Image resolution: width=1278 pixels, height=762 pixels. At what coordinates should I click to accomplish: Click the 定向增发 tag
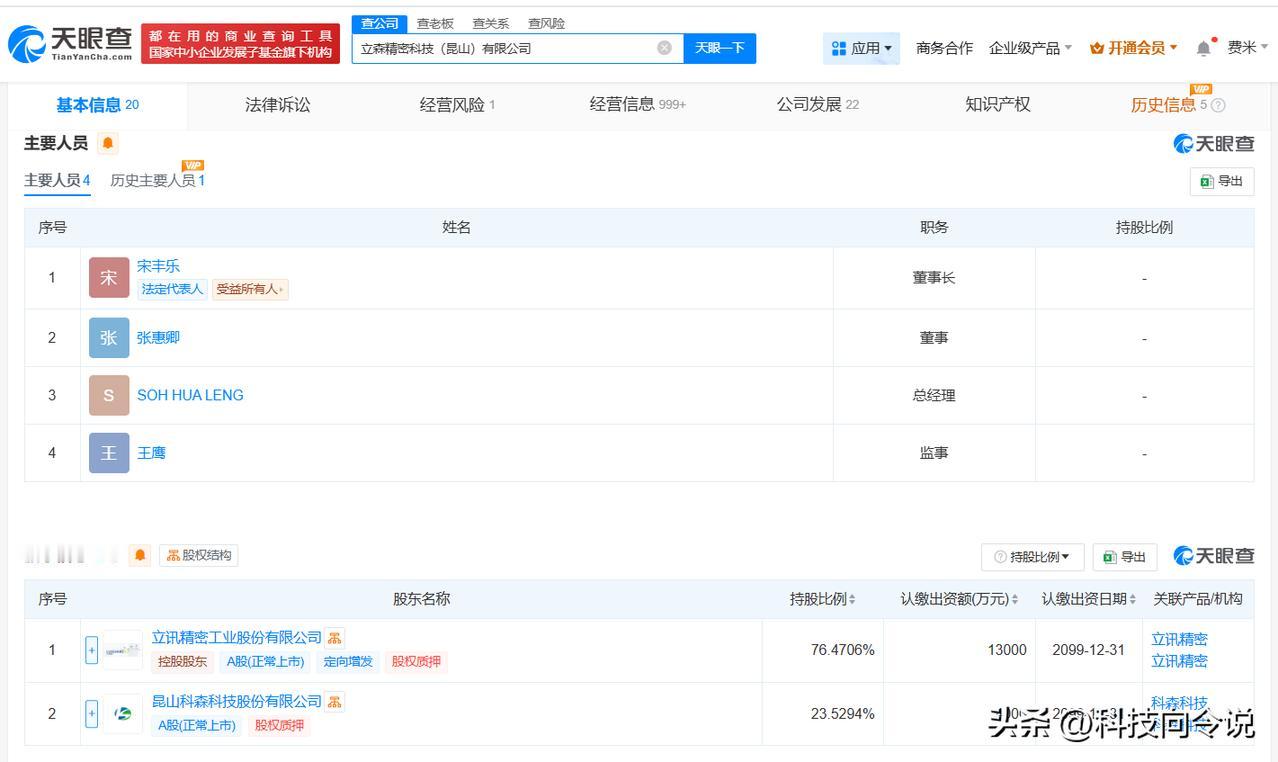[x=348, y=661]
